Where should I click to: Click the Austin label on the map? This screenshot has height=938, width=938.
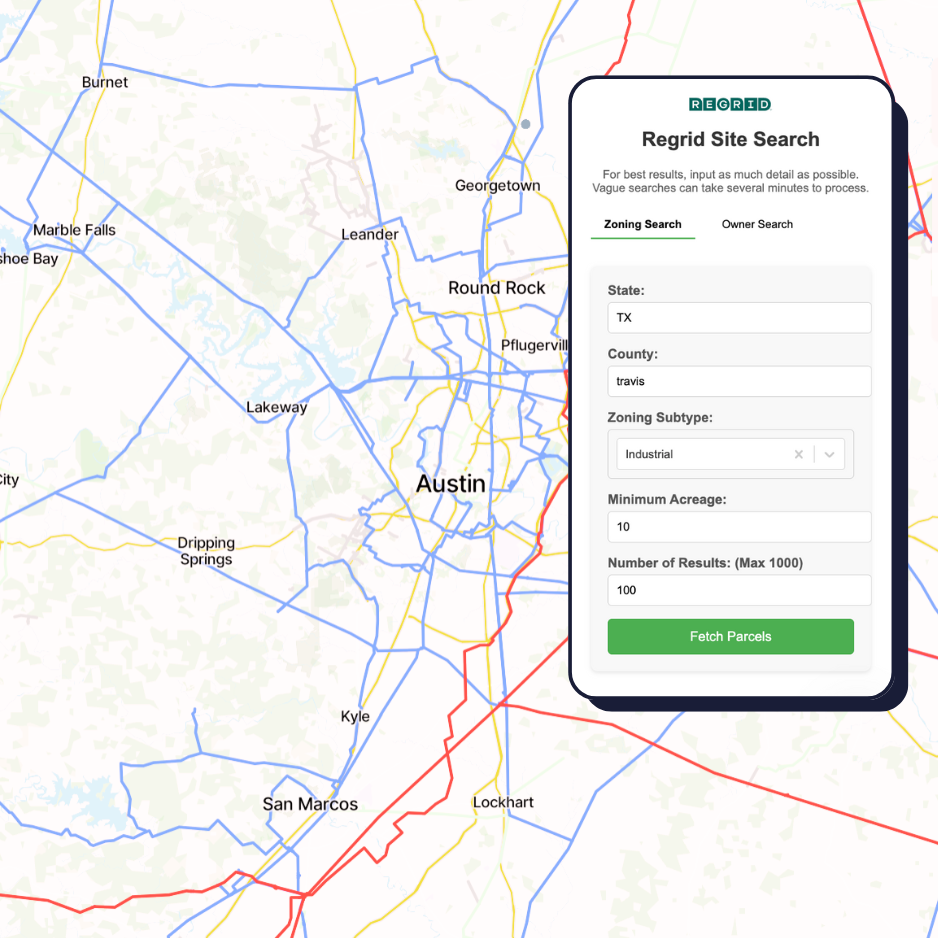(450, 483)
